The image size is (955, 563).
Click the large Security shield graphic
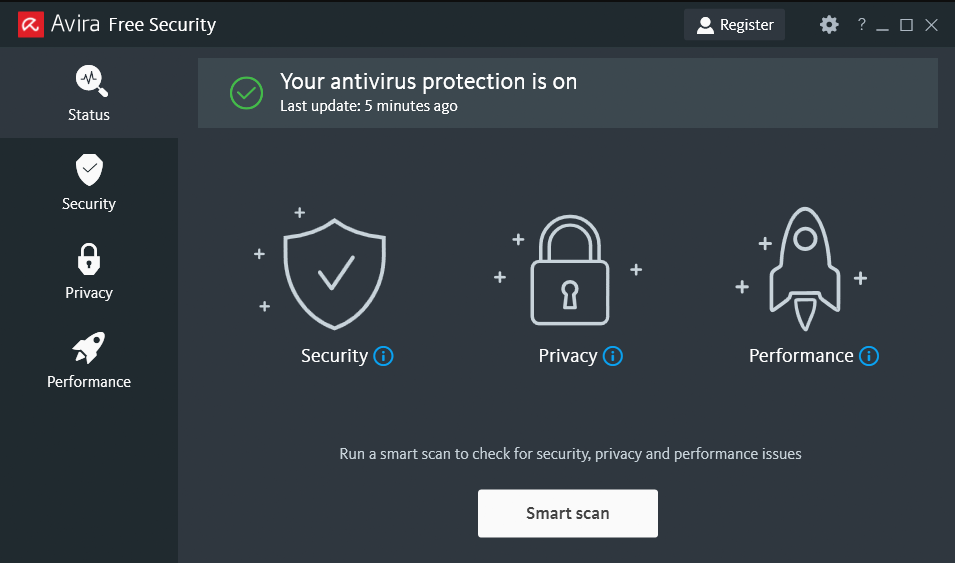point(334,274)
